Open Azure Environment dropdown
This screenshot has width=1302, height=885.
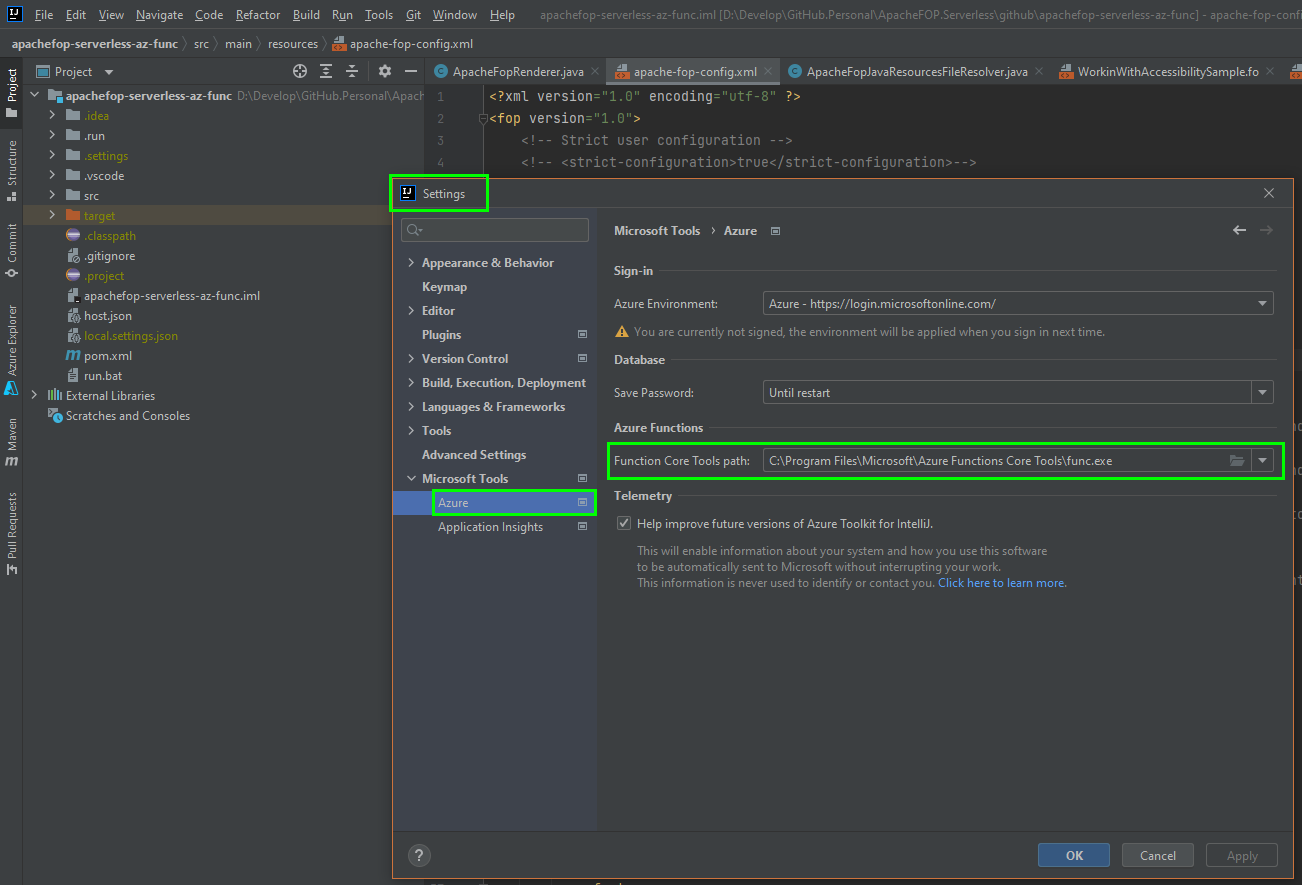coord(1018,303)
